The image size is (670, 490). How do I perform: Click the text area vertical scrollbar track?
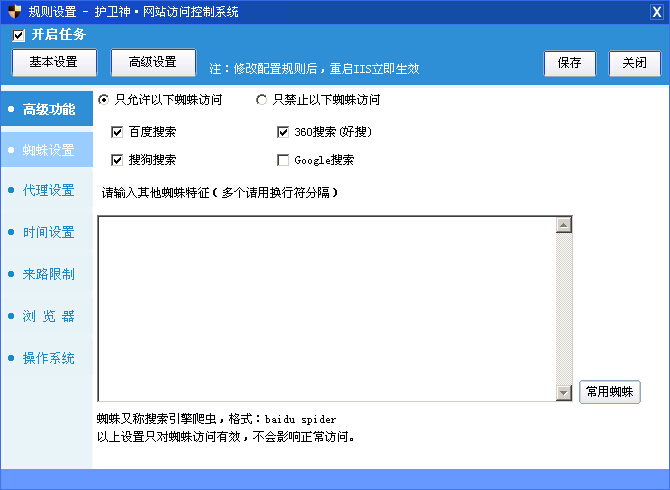coord(564,309)
